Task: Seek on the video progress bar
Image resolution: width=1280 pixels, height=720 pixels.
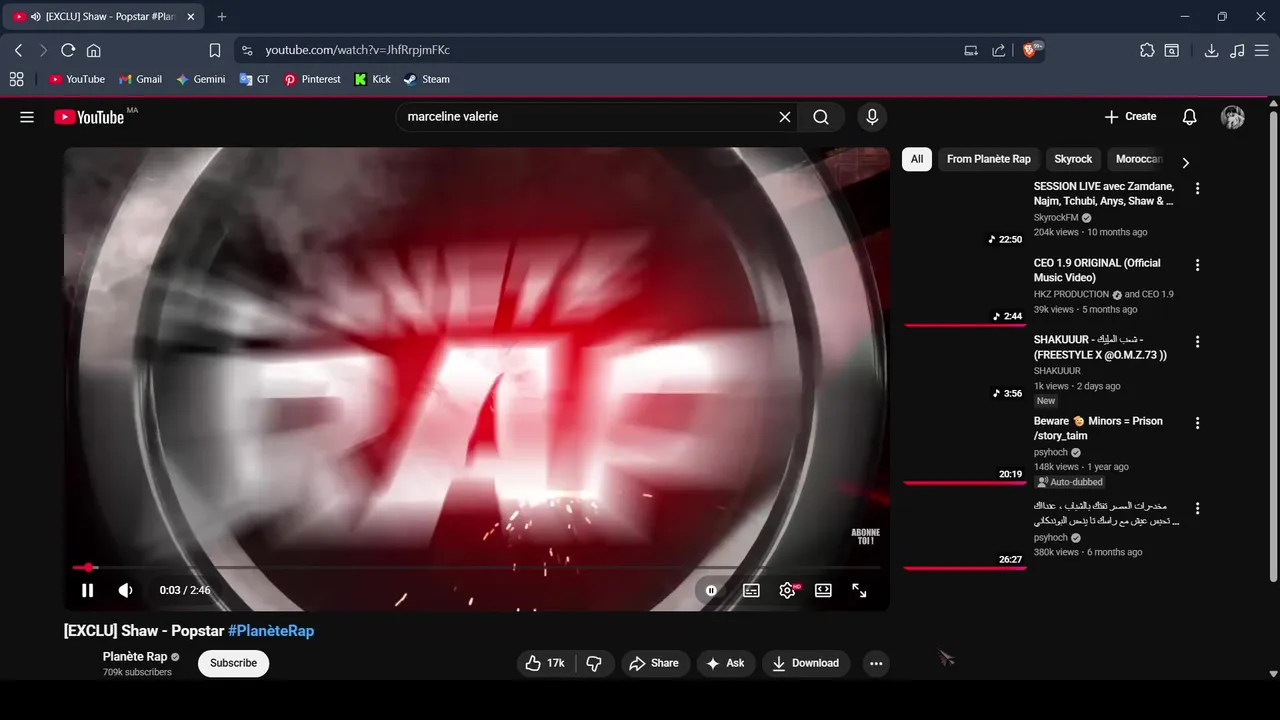Action: pyautogui.click(x=477, y=567)
